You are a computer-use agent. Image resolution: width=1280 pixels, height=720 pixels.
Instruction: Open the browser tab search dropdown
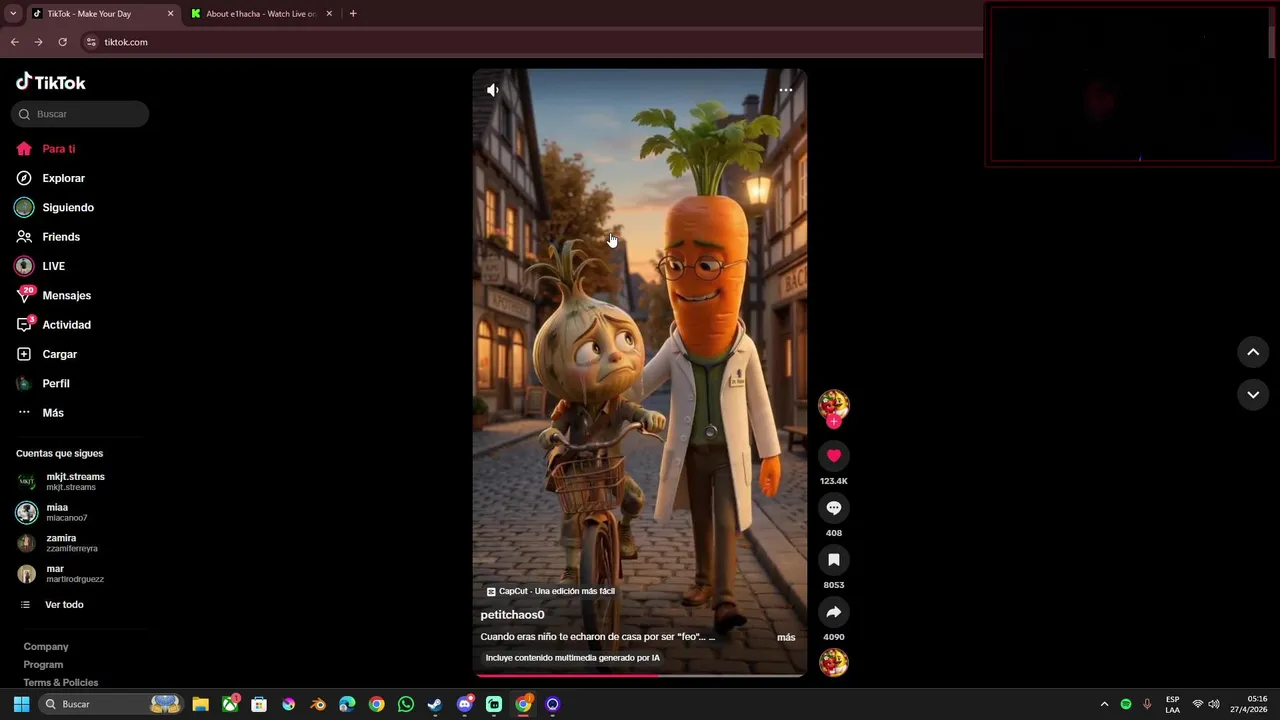(13, 14)
